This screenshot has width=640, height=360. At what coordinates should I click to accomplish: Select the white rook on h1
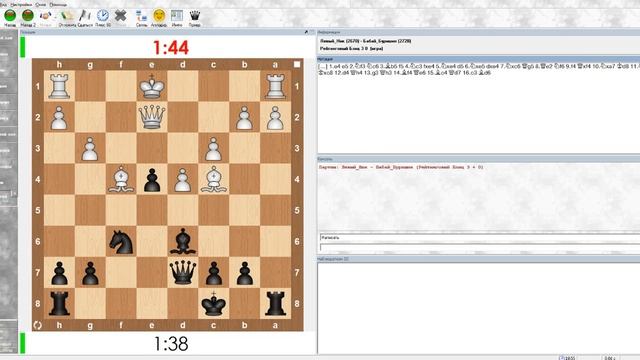pyautogui.click(x=59, y=86)
